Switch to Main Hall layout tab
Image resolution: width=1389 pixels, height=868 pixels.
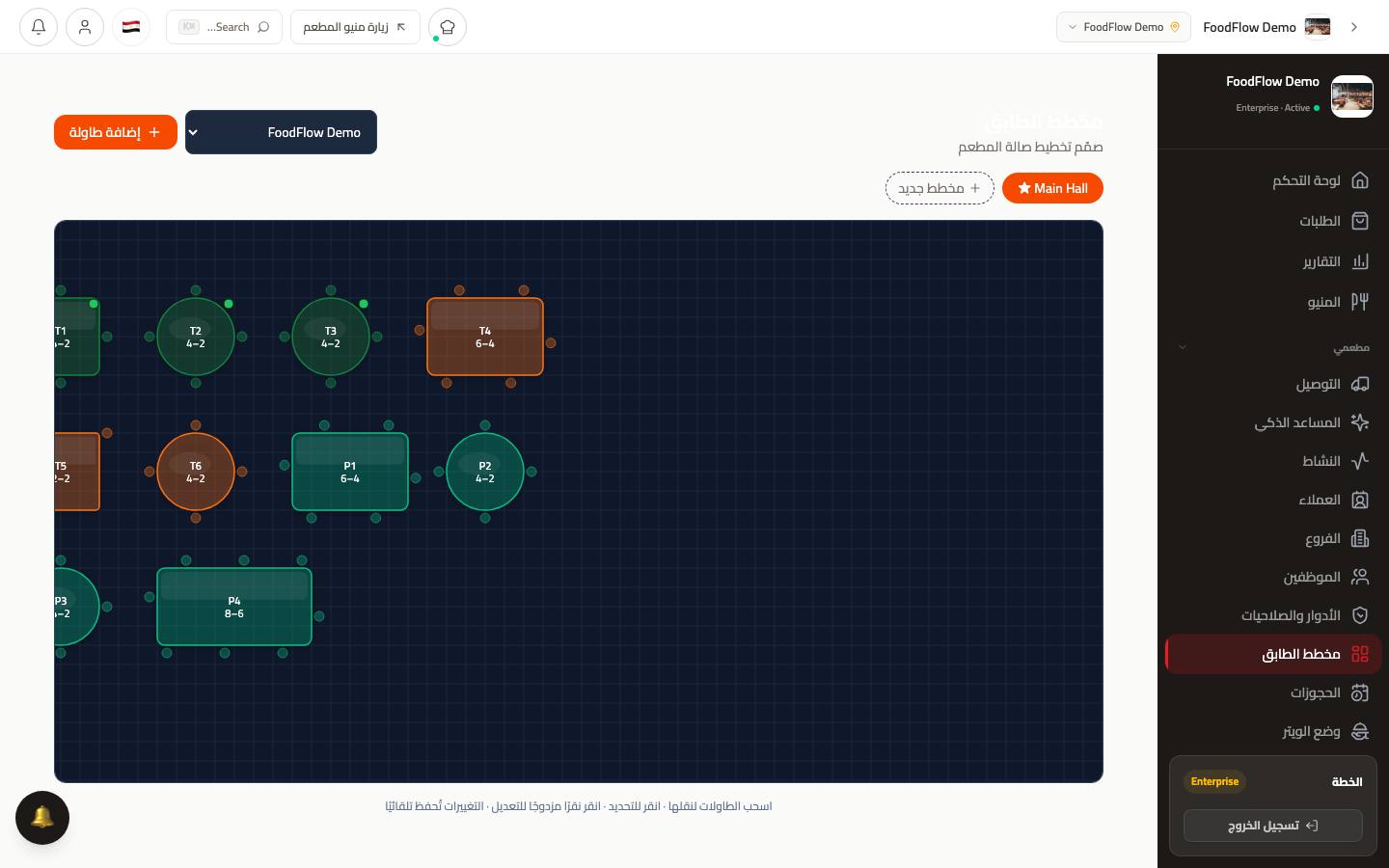(1052, 188)
